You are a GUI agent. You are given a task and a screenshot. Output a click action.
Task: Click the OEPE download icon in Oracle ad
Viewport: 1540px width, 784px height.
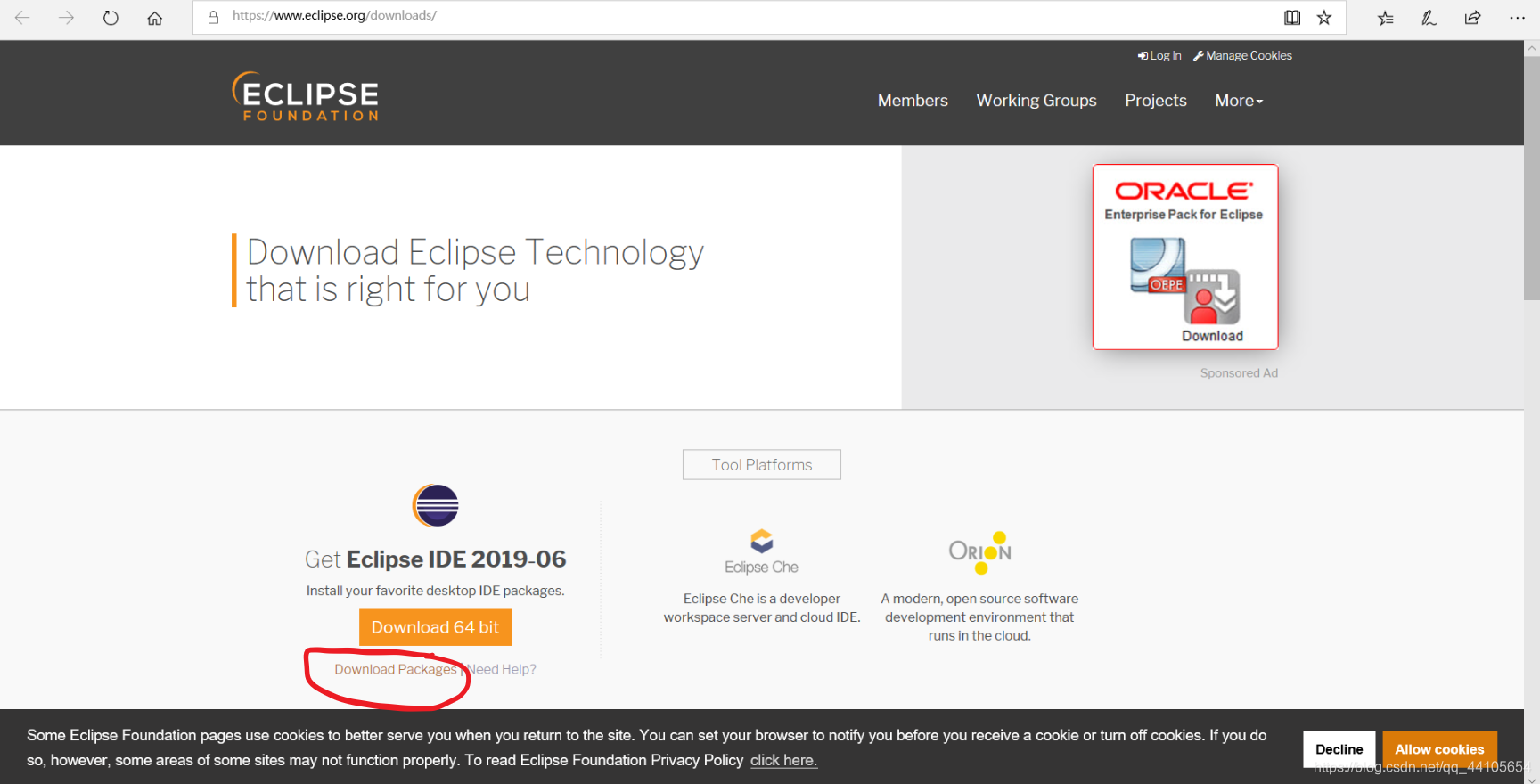click(1185, 281)
